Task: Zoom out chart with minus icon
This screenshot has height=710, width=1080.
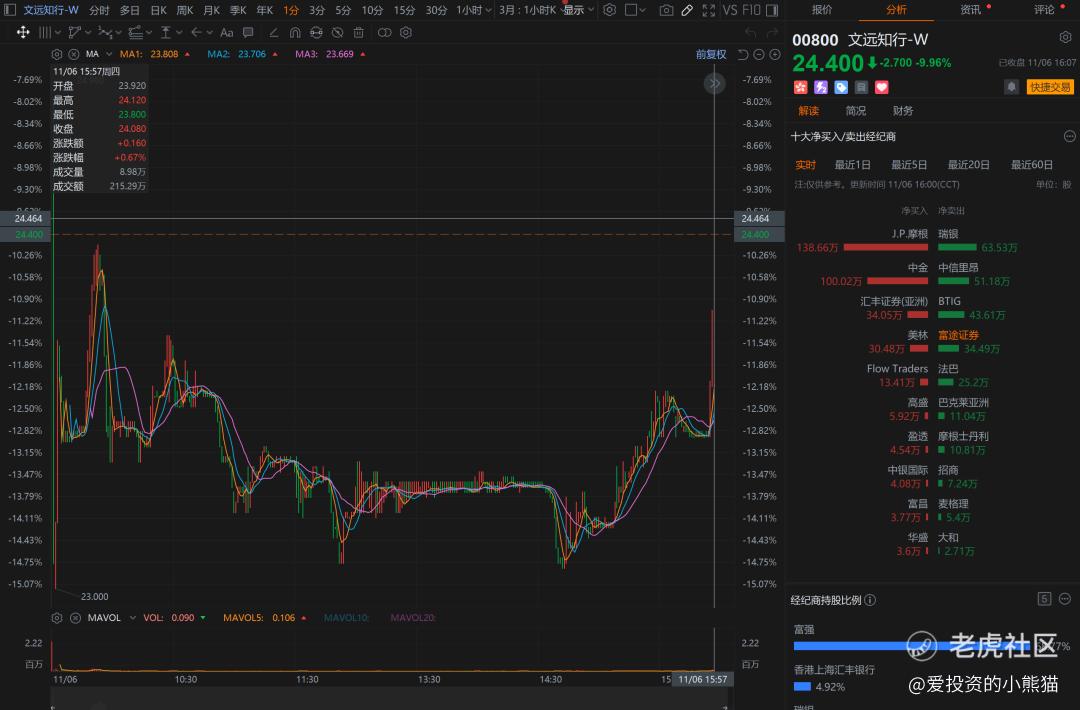Action: pyautogui.click(x=758, y=54)
